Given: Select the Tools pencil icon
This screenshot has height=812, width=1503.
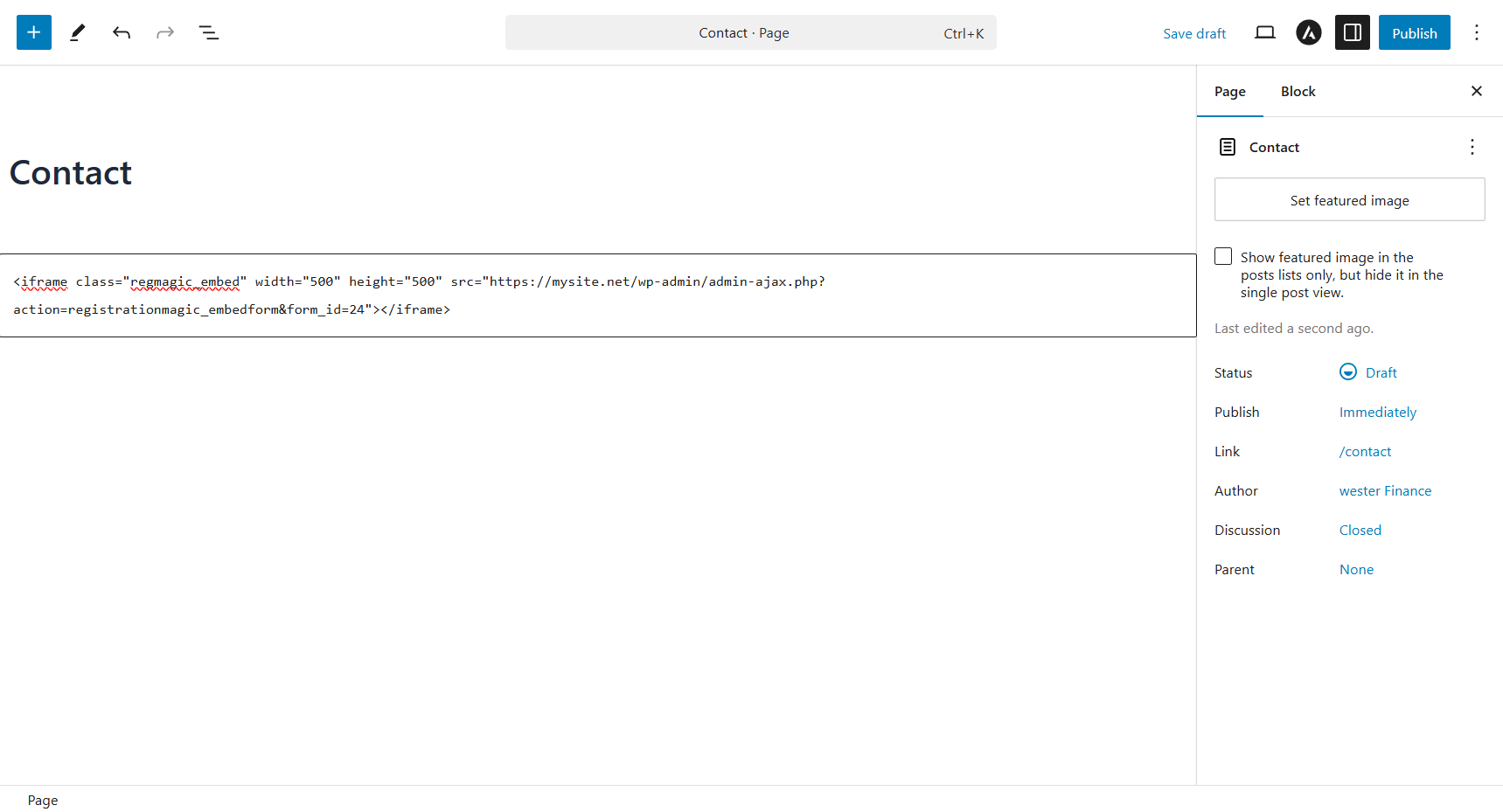Looking at the screenshot, I should tap(78, 32).
